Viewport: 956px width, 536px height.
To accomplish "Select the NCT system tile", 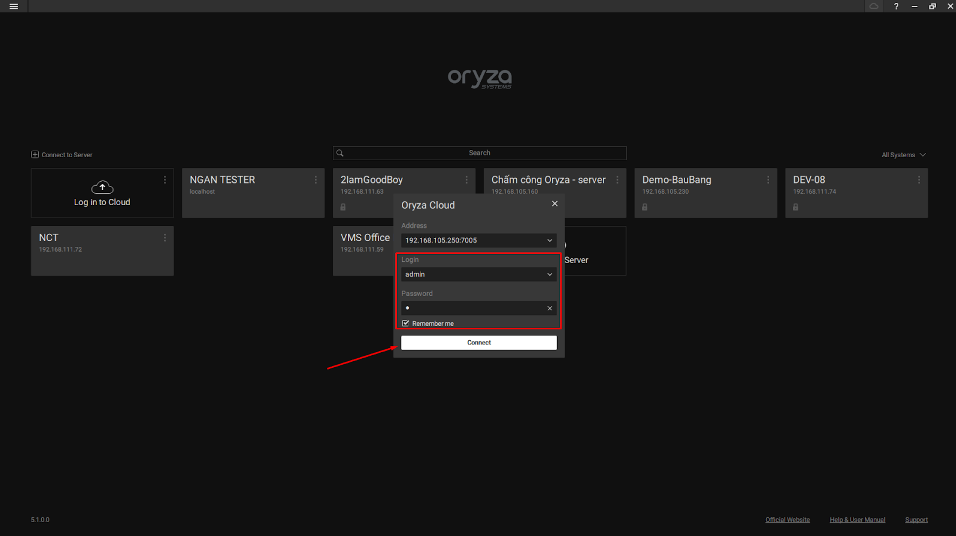I will (x=102, y=251).
